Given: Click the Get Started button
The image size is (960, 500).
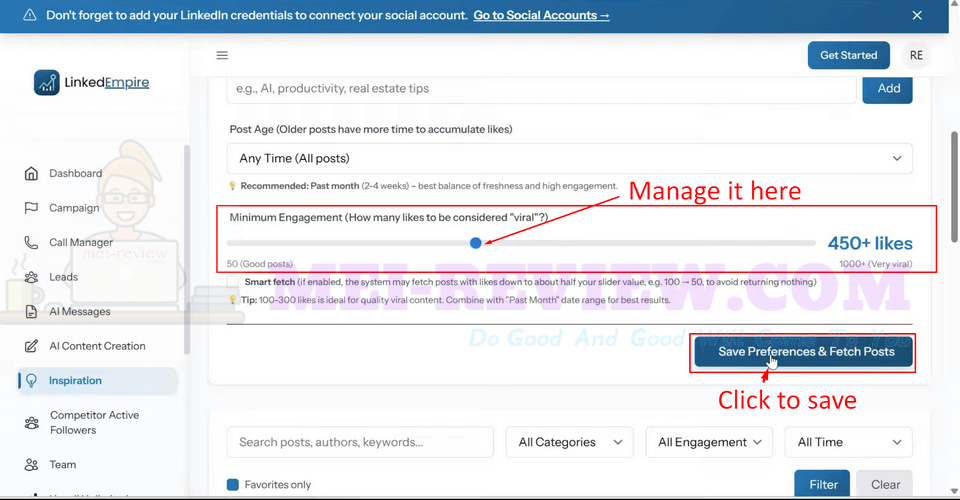Looking at the screenshot, I should coord(849,55).
